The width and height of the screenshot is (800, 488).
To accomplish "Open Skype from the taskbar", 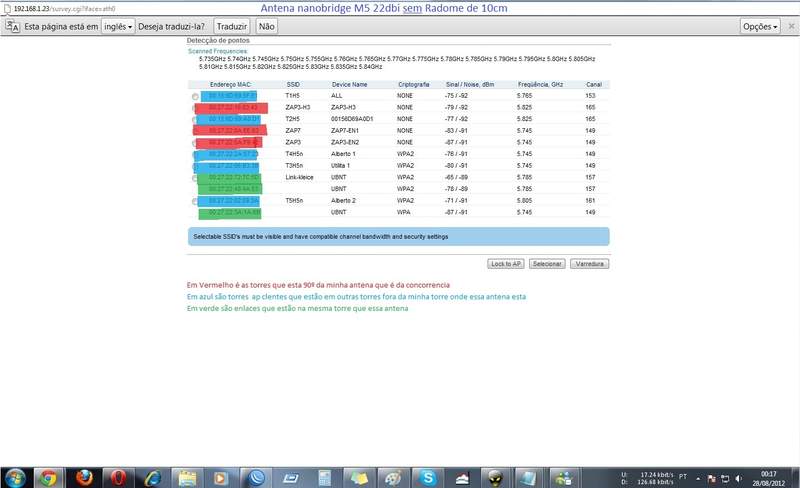I will coord(428,478).
